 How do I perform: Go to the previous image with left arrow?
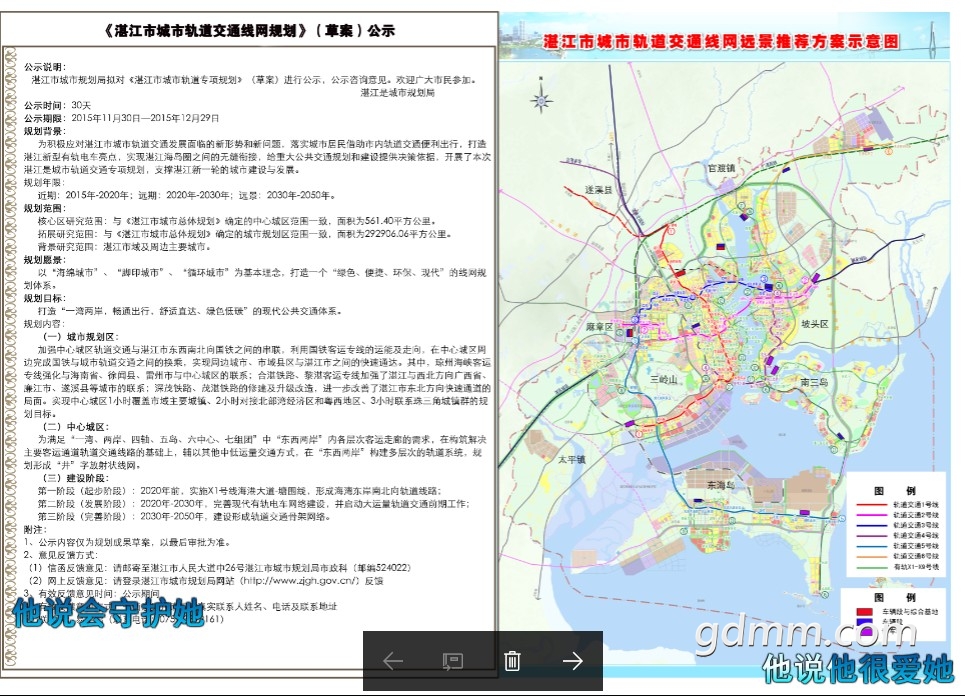click(393, 662)
